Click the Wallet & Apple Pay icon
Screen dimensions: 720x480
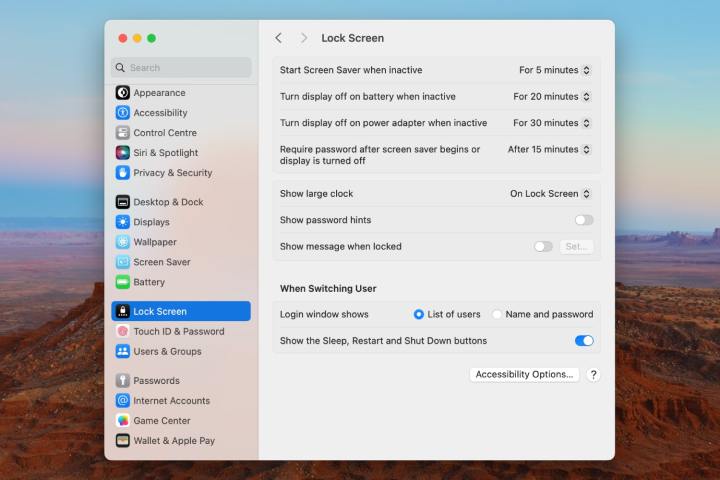(123, 440)
